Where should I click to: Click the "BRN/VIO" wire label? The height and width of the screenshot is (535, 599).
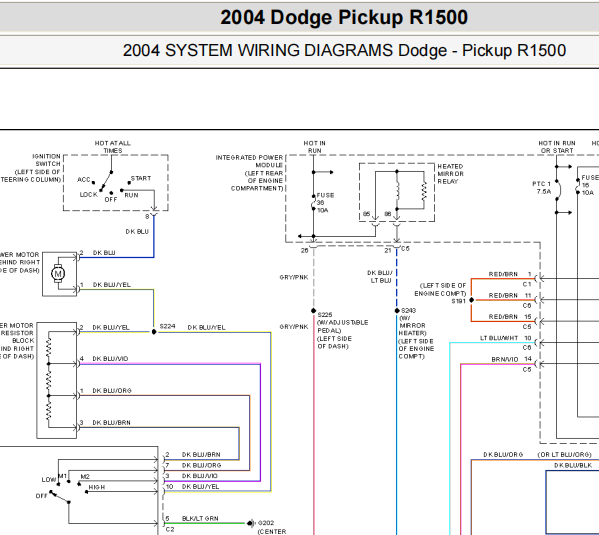[x=505, y=360]
